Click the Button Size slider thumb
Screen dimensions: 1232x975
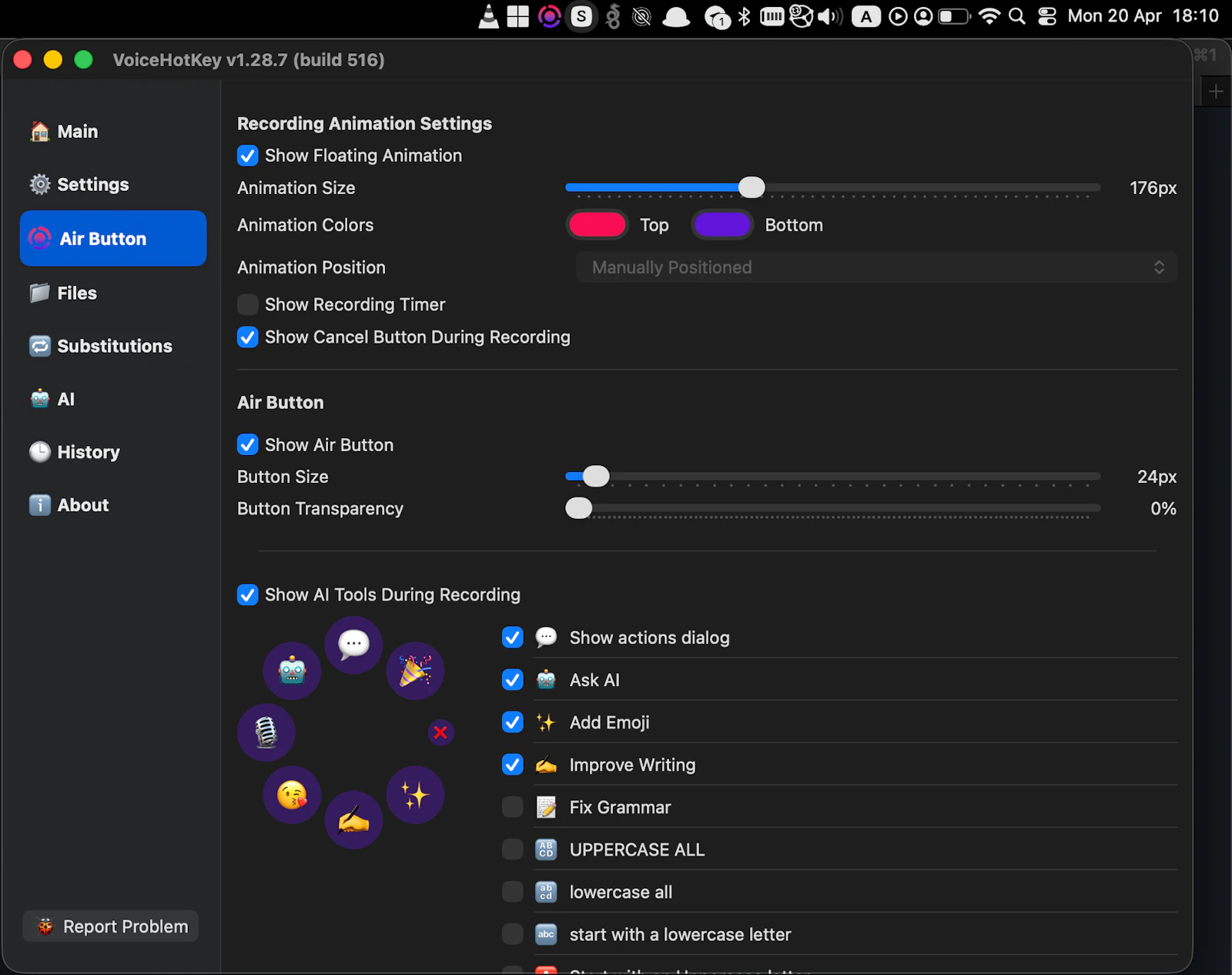596,477
